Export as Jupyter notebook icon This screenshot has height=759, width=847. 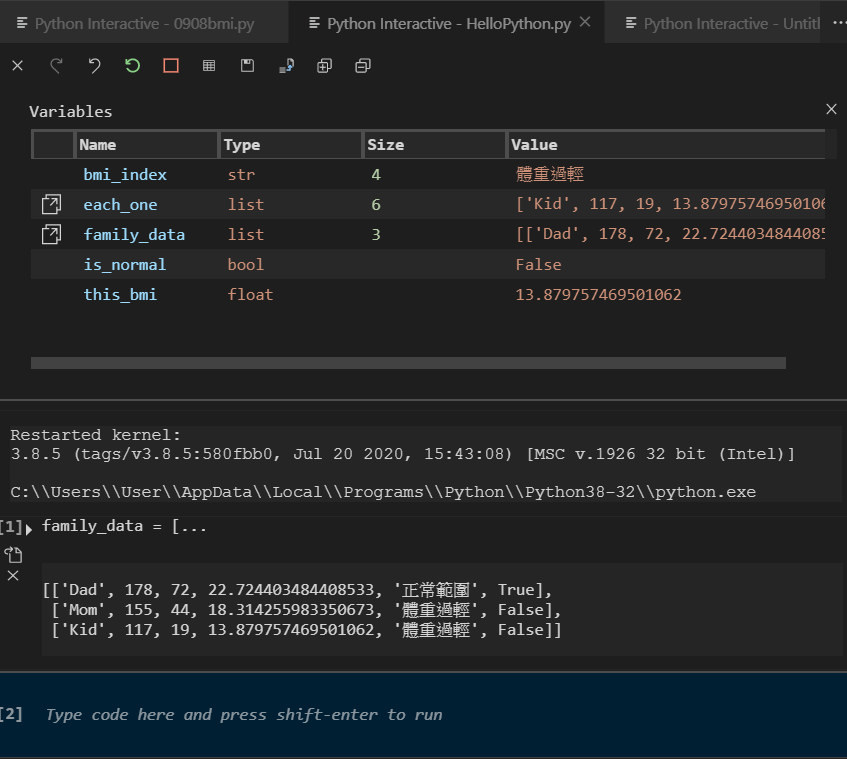click(x=286, y=66)
